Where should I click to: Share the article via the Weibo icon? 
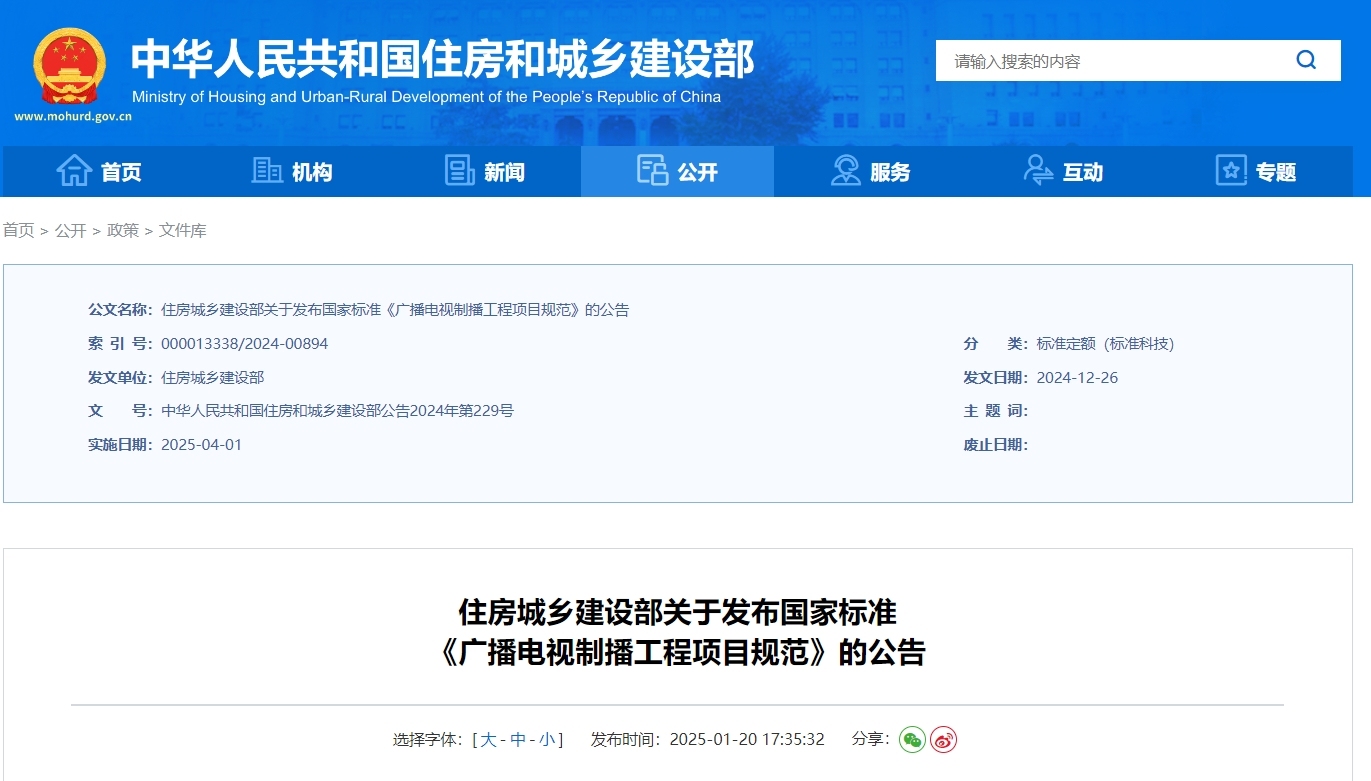943,740
